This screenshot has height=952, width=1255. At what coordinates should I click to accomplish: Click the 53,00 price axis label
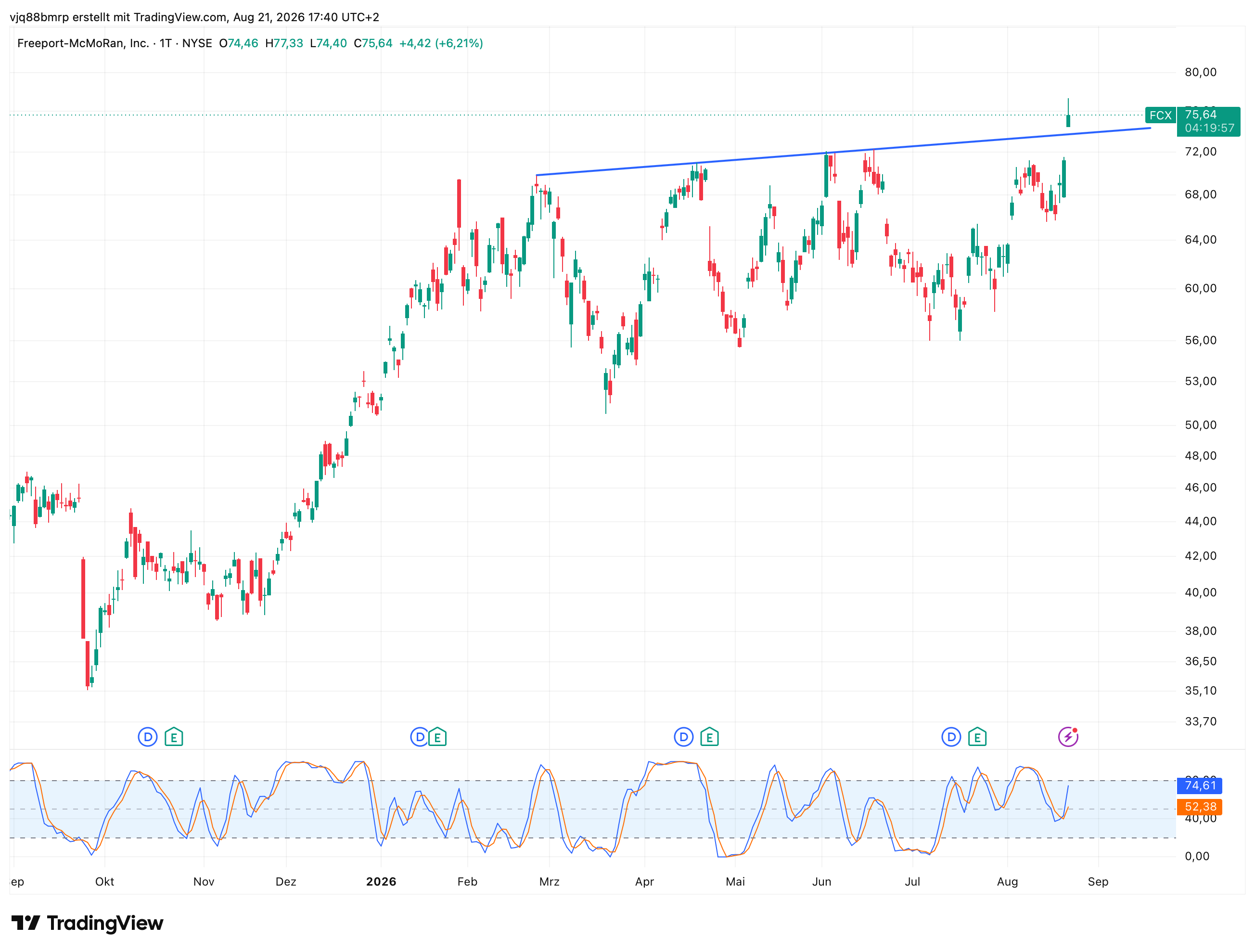pyautogui.click(x=1201, y=381)
